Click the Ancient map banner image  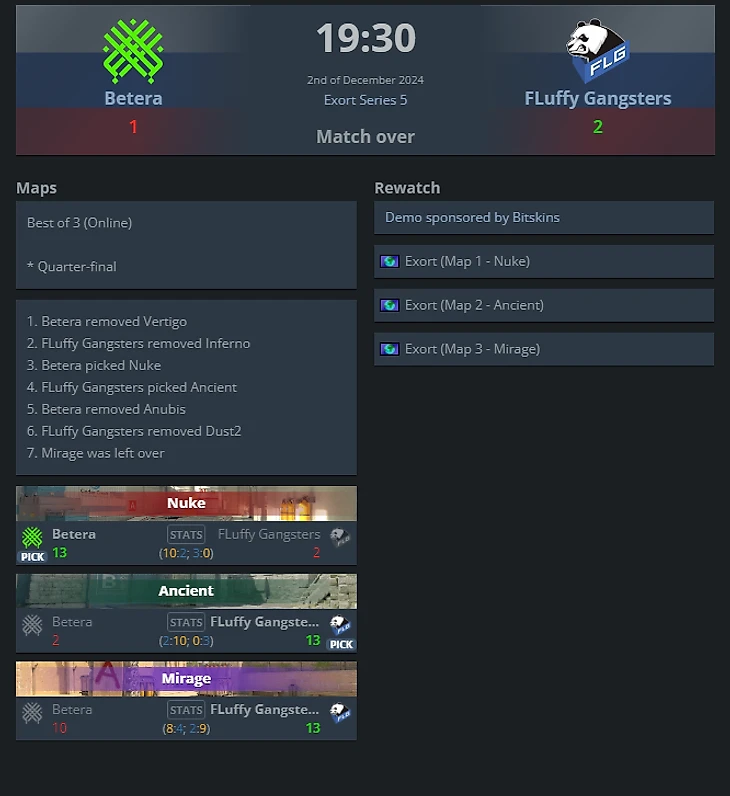coord(186,591)
